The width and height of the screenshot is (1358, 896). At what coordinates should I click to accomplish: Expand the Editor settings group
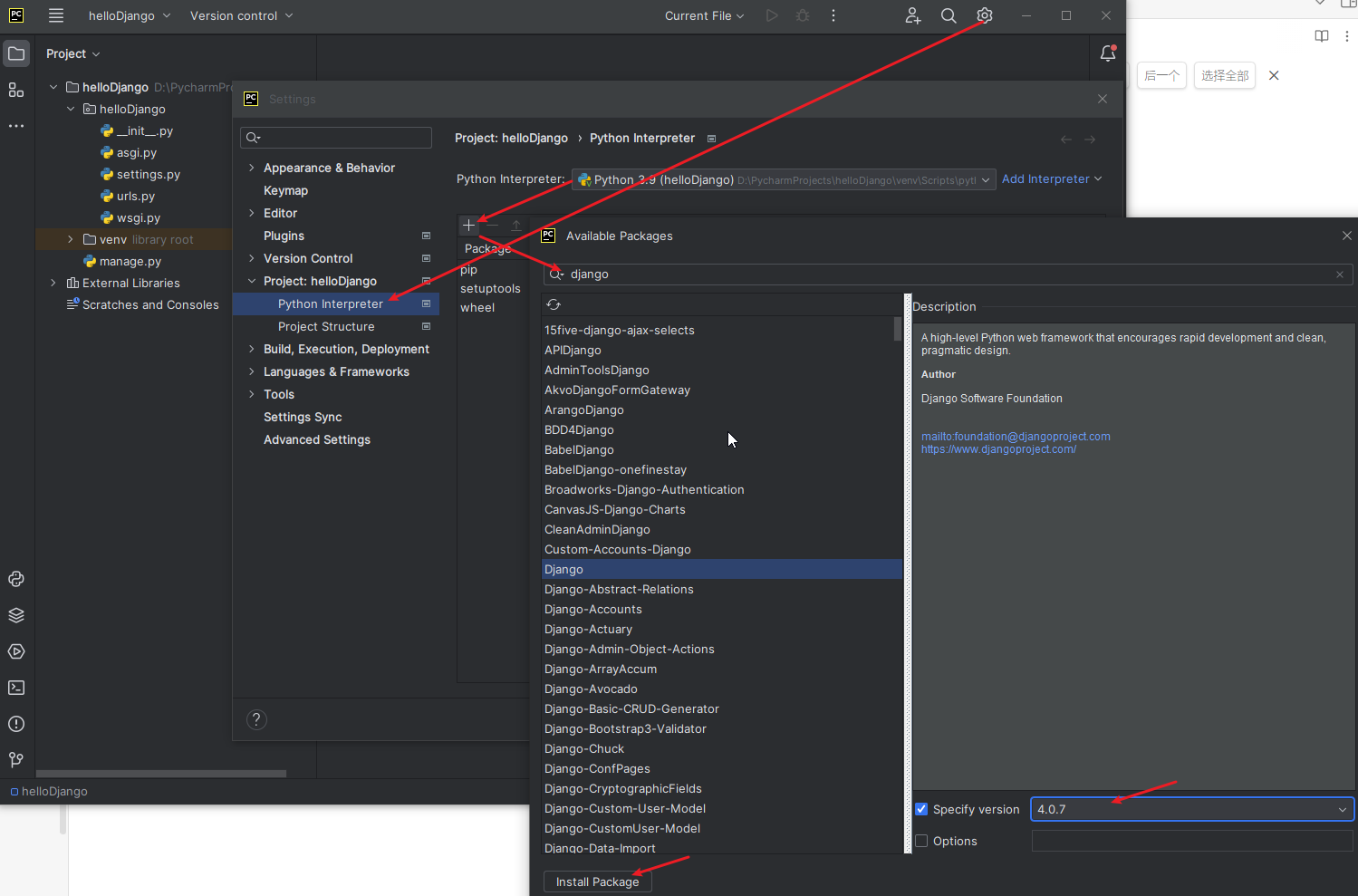point(252,213)
